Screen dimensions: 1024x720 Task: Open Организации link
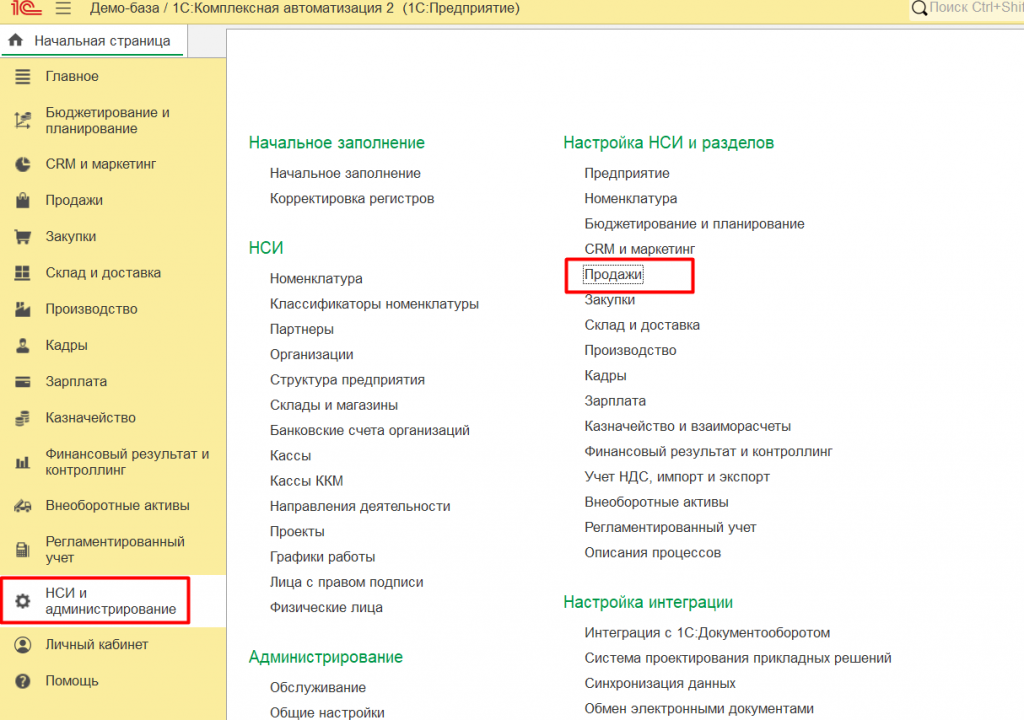coord(312,355)
